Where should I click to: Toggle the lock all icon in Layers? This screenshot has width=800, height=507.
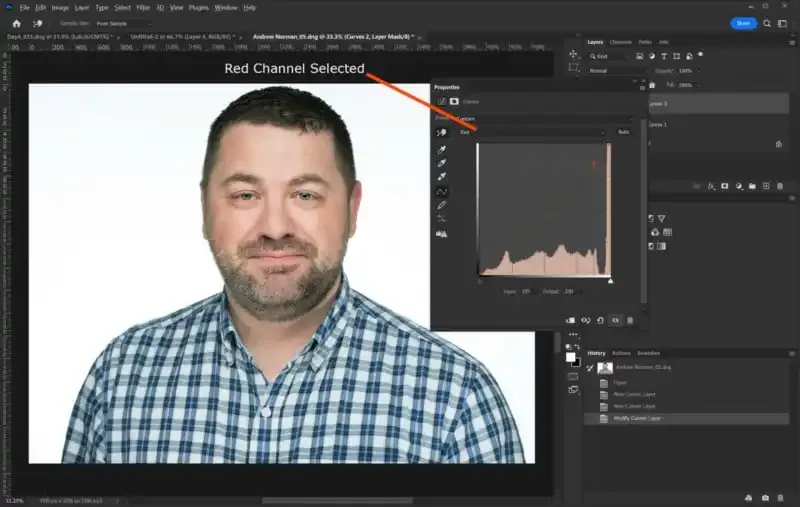coord(652,85)
